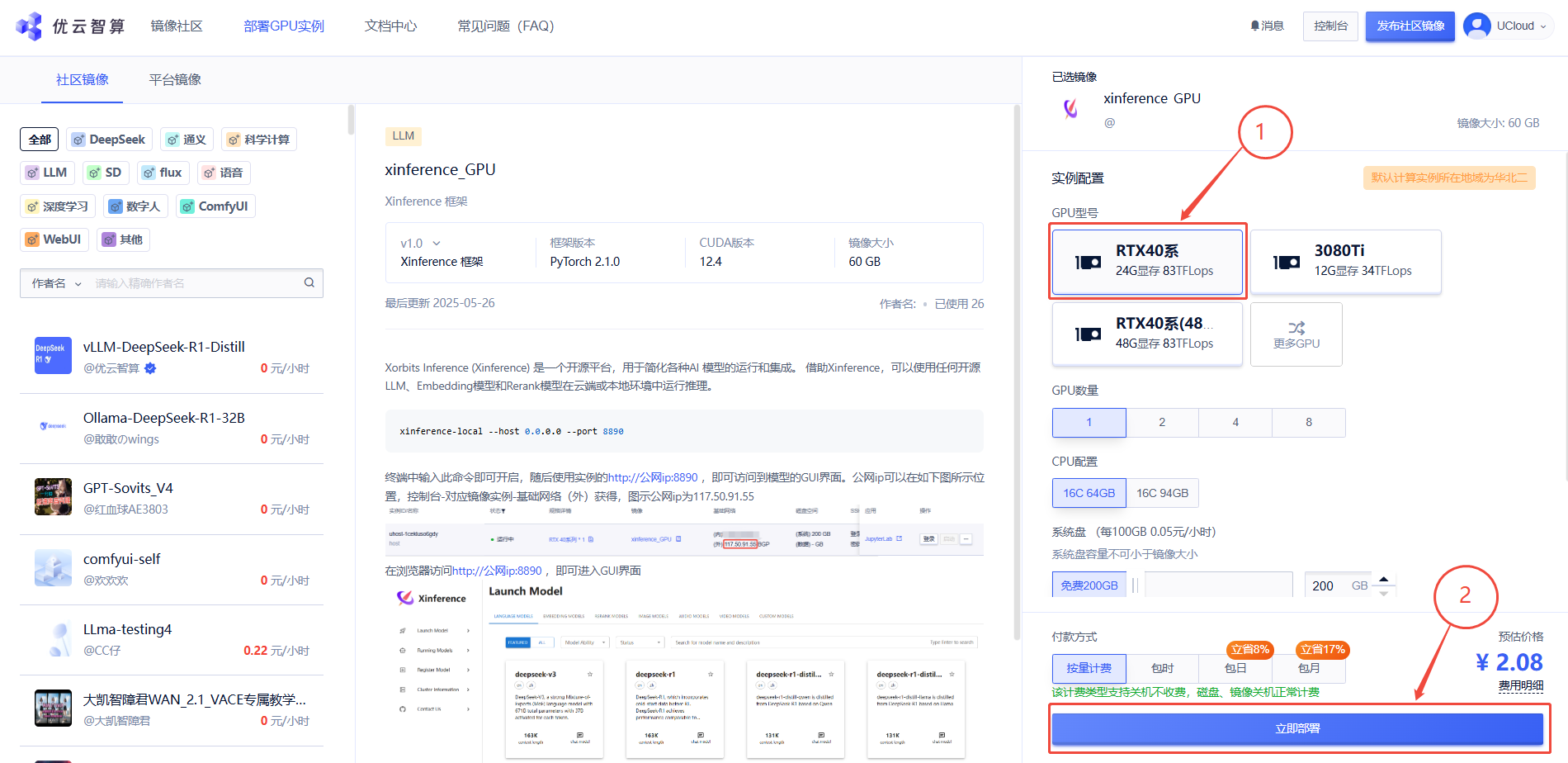Choose the RTX40系 24G GPU card
Viewport: 1568px width, 763px height.
(1147, 261)
